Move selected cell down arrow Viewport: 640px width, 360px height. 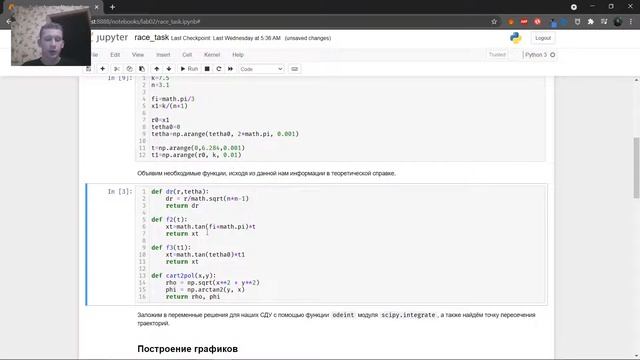tap(169, 69)
